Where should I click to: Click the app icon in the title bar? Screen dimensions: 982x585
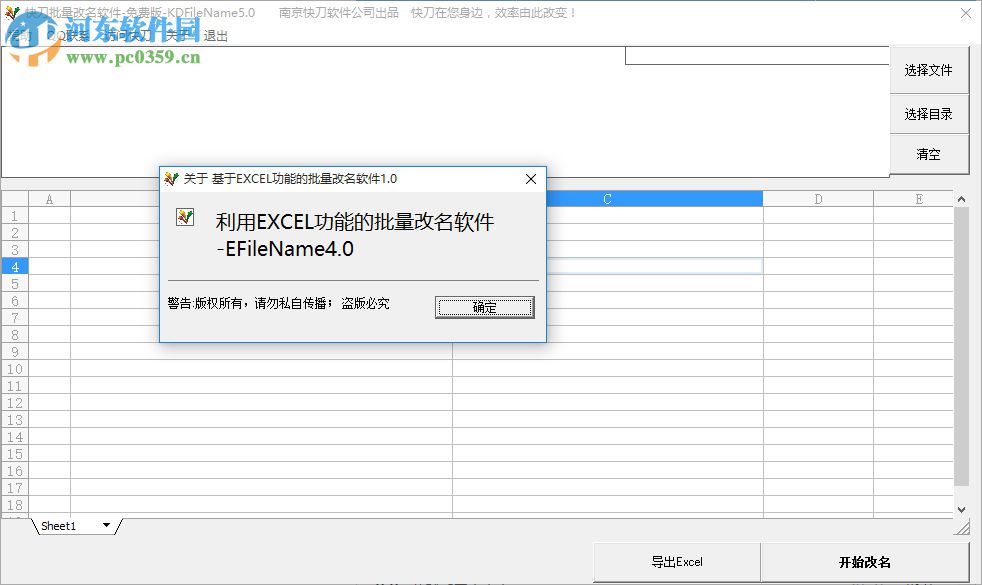10,12
